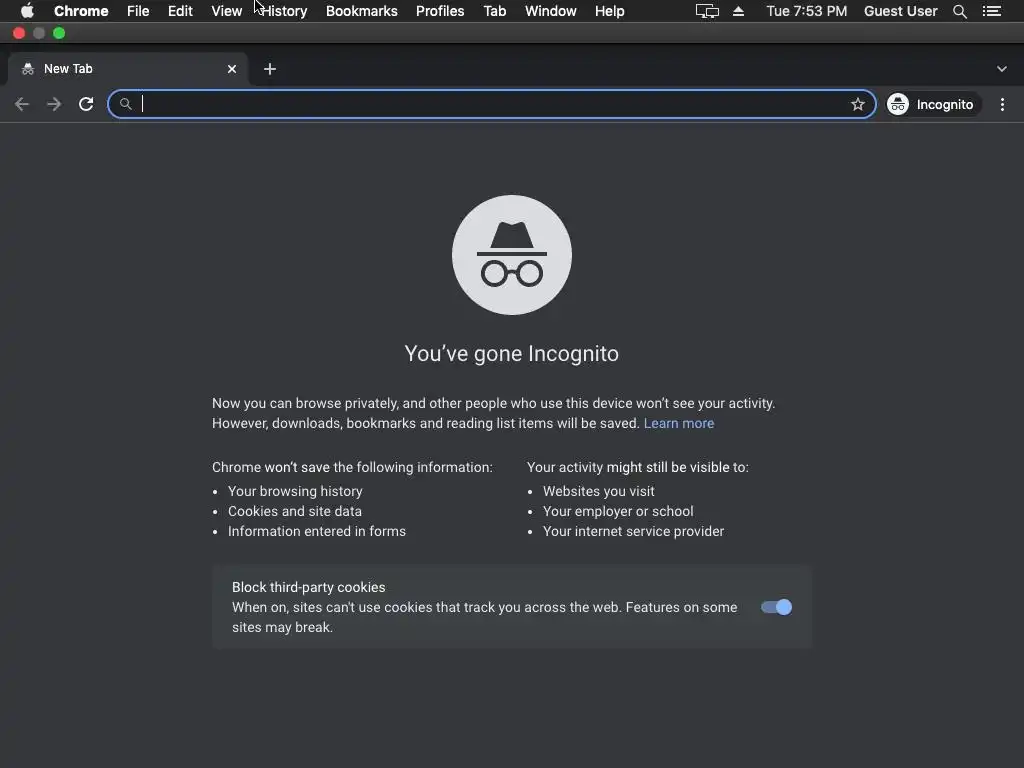Click the search magnifier in address bar
Image resolution: width=1024 pixels, height=768 pixels.
[x=125, y=104]
